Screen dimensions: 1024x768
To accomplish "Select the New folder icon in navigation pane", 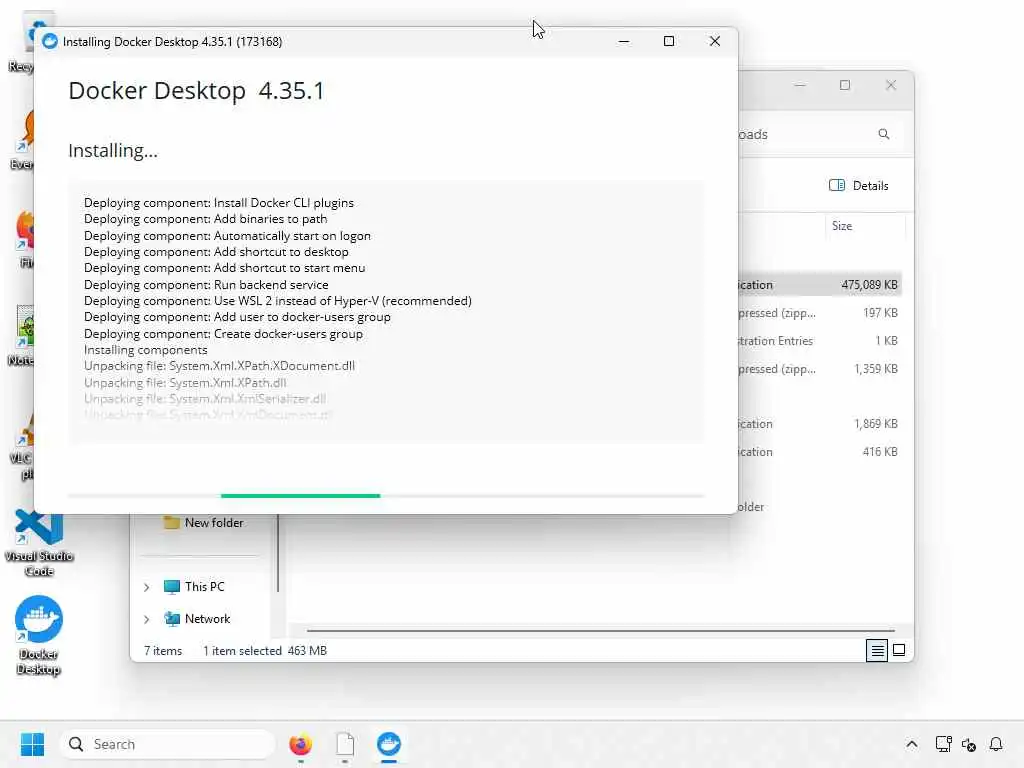I will [171, 522].
